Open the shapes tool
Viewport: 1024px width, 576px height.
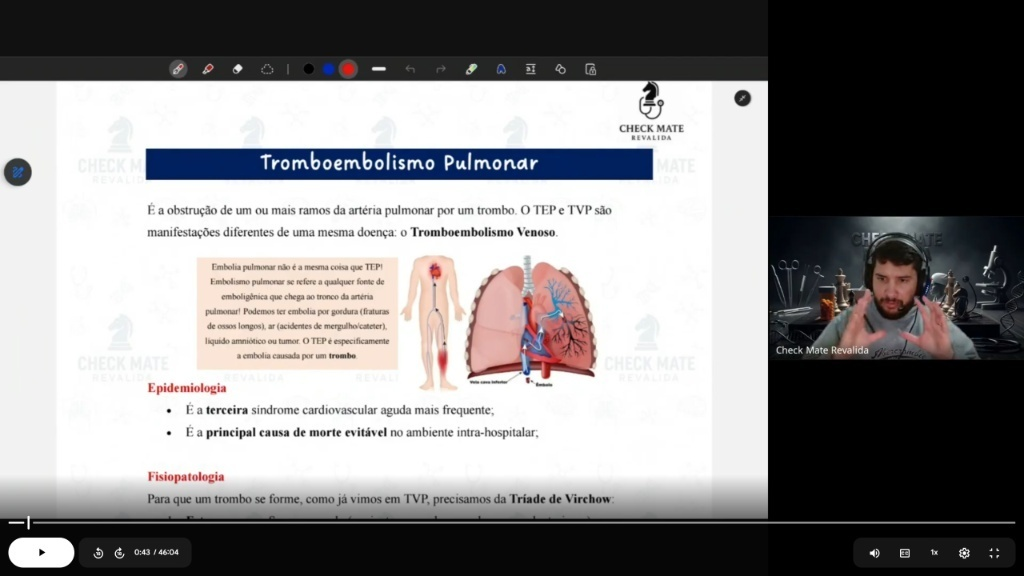[x=560, y=69]
